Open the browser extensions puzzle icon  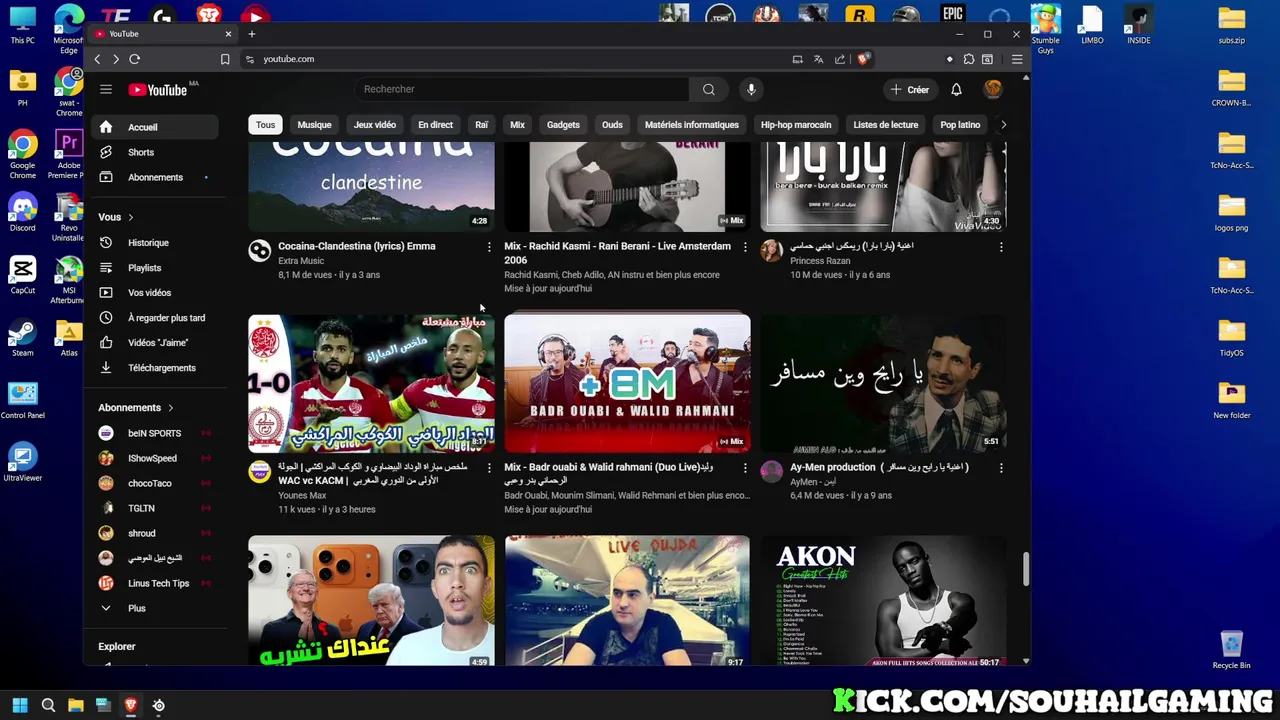(968, 59)
